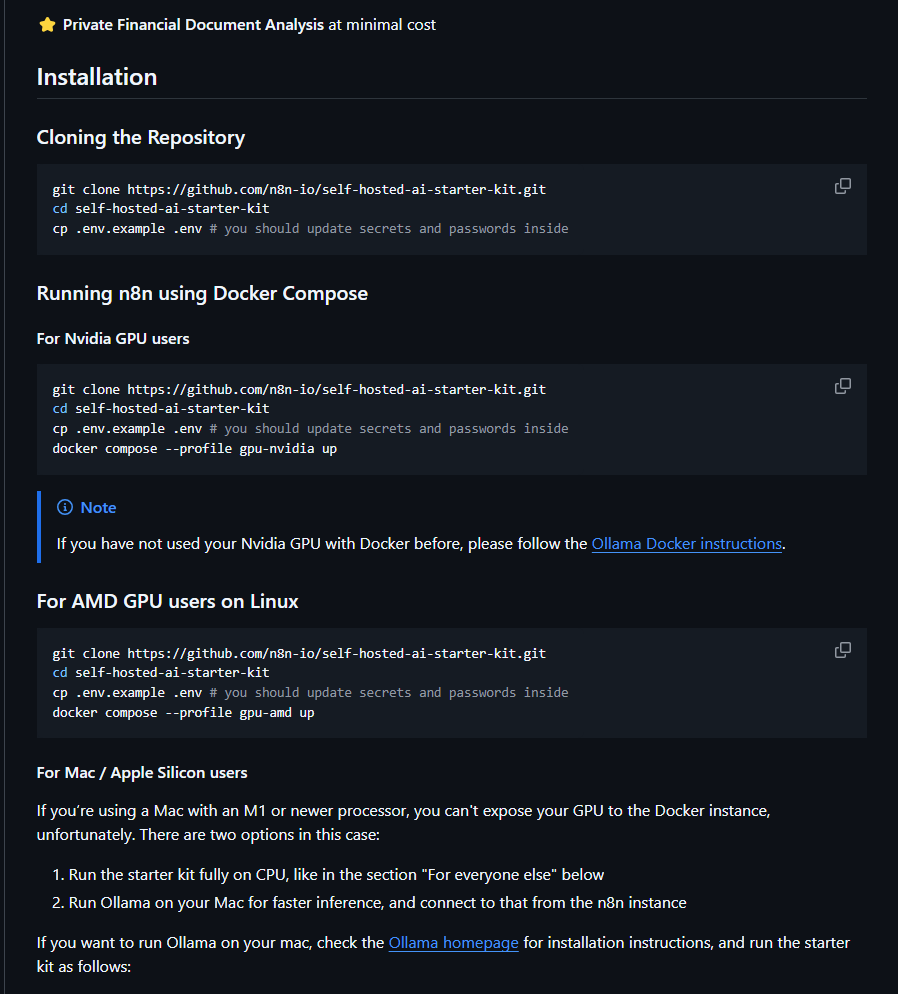The height and width of the screenshot is (994, 898).
Task: Click the docker compose gpu-nvidia command line
Action: [194, 448]
